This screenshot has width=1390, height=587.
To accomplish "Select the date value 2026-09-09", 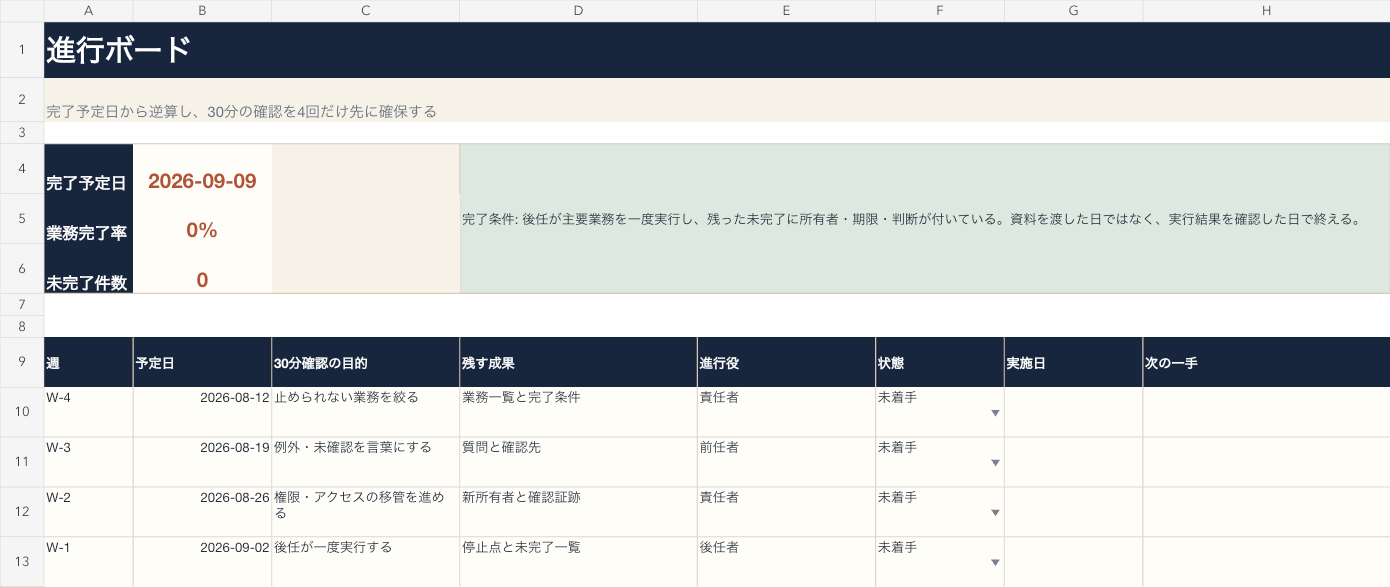I will [202, 169].
